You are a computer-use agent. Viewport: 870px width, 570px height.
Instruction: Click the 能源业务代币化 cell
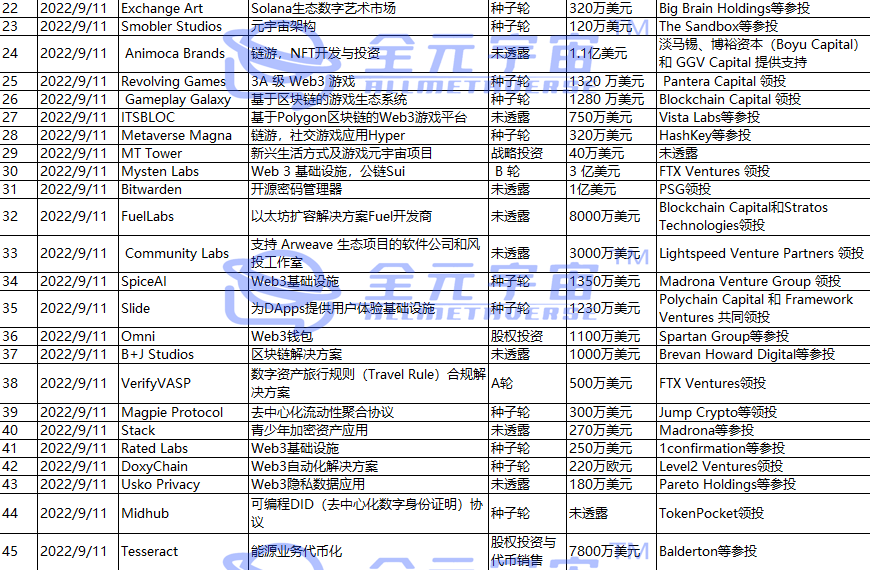[368, 552]
